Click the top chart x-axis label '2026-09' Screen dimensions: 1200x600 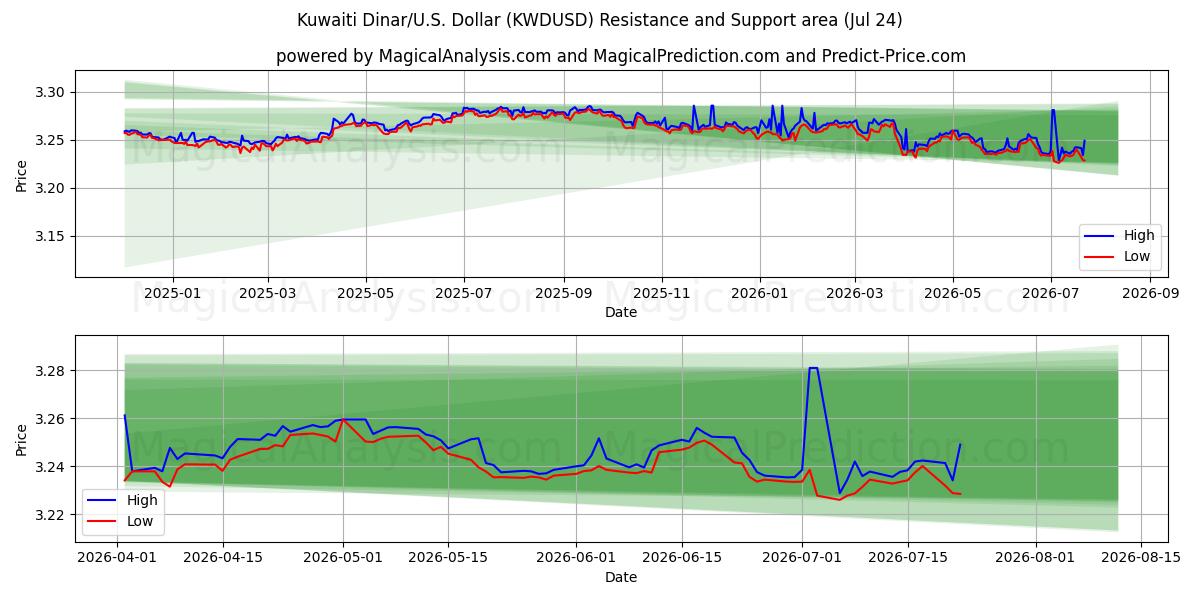click(x=1151, y=294)
